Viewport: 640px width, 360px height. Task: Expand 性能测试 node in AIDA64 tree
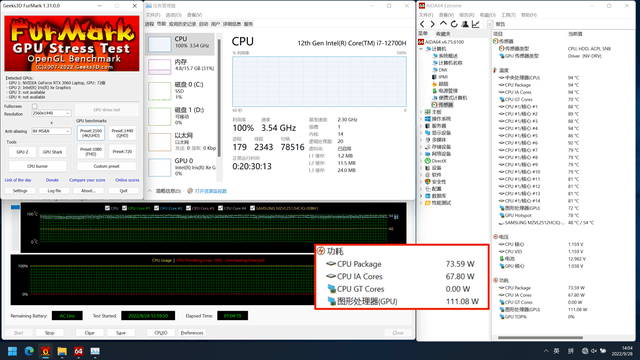click(x=421, y=202)
